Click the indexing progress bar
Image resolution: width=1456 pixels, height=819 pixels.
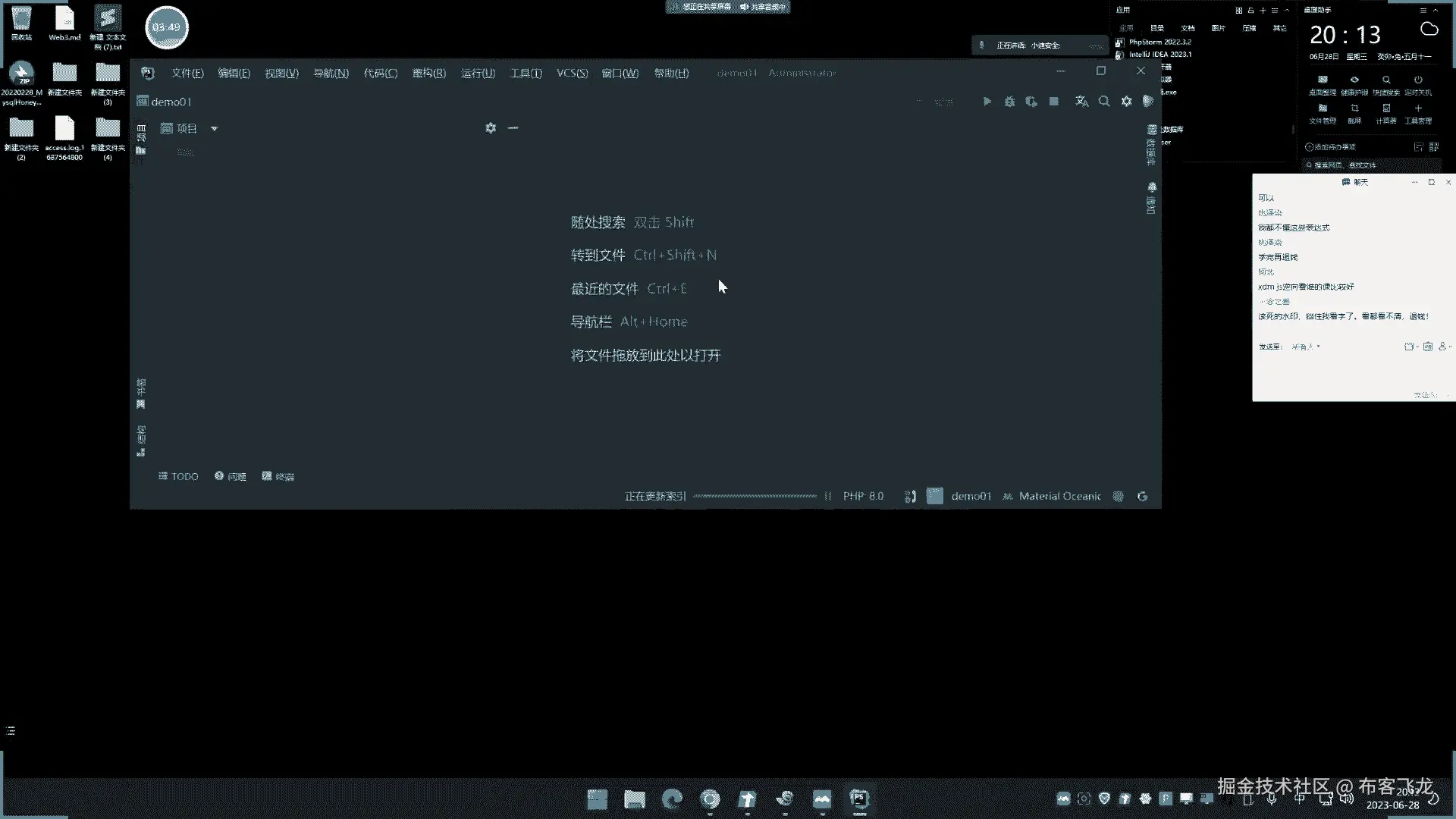(x=755, y=496)
